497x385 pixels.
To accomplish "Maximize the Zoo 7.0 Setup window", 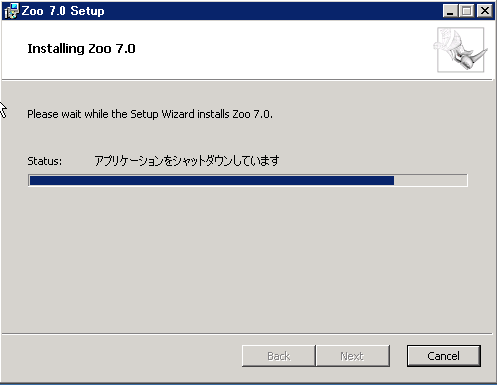I will 466,11.
